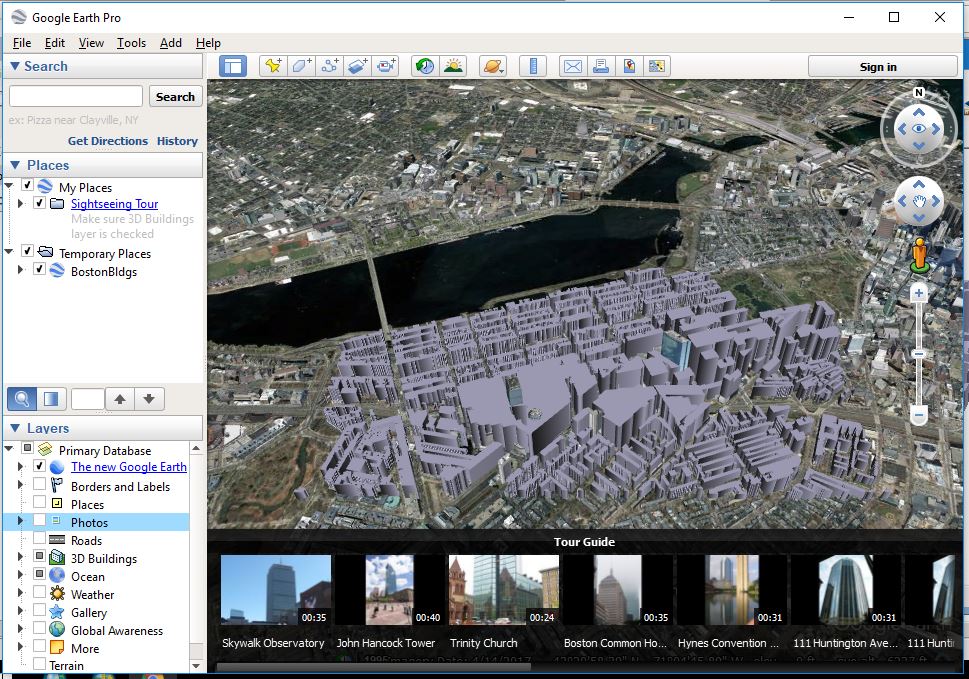Print the current view printer icon
969x679 pixels.
(601, 66)
